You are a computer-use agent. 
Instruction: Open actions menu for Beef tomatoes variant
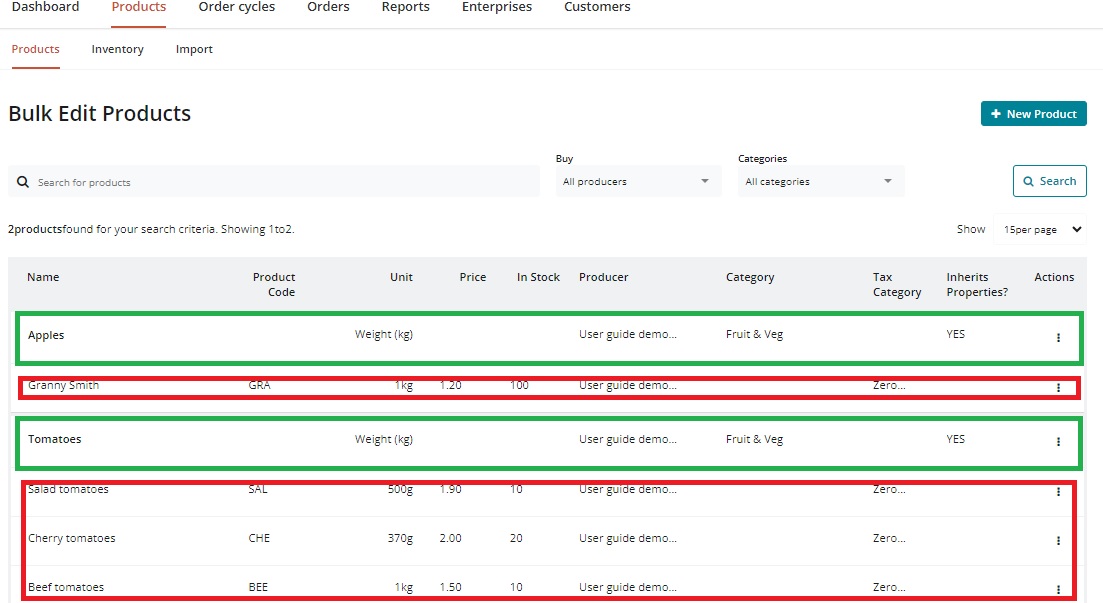coord(1058,590)
